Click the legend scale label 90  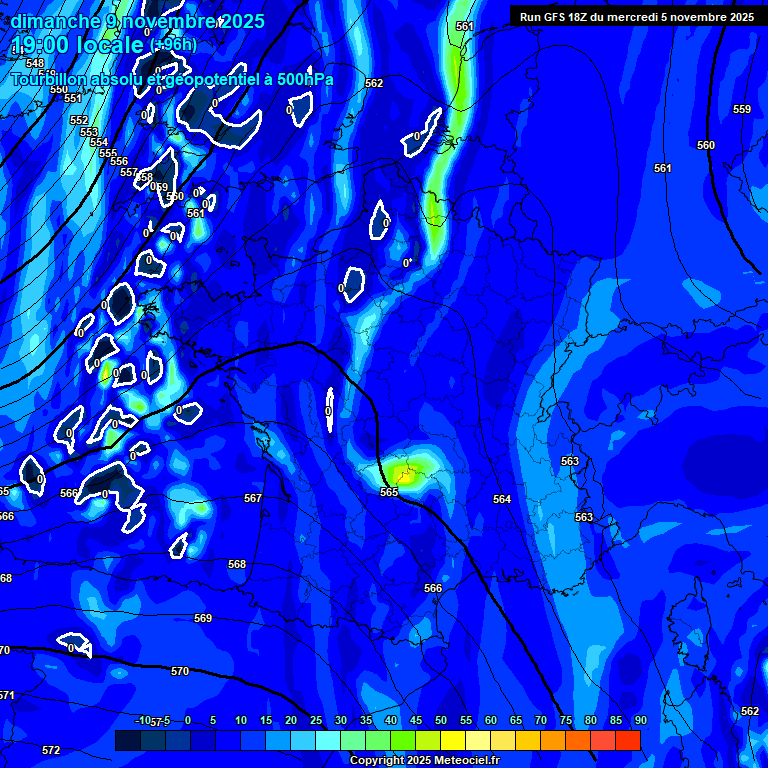coord(640,721)
